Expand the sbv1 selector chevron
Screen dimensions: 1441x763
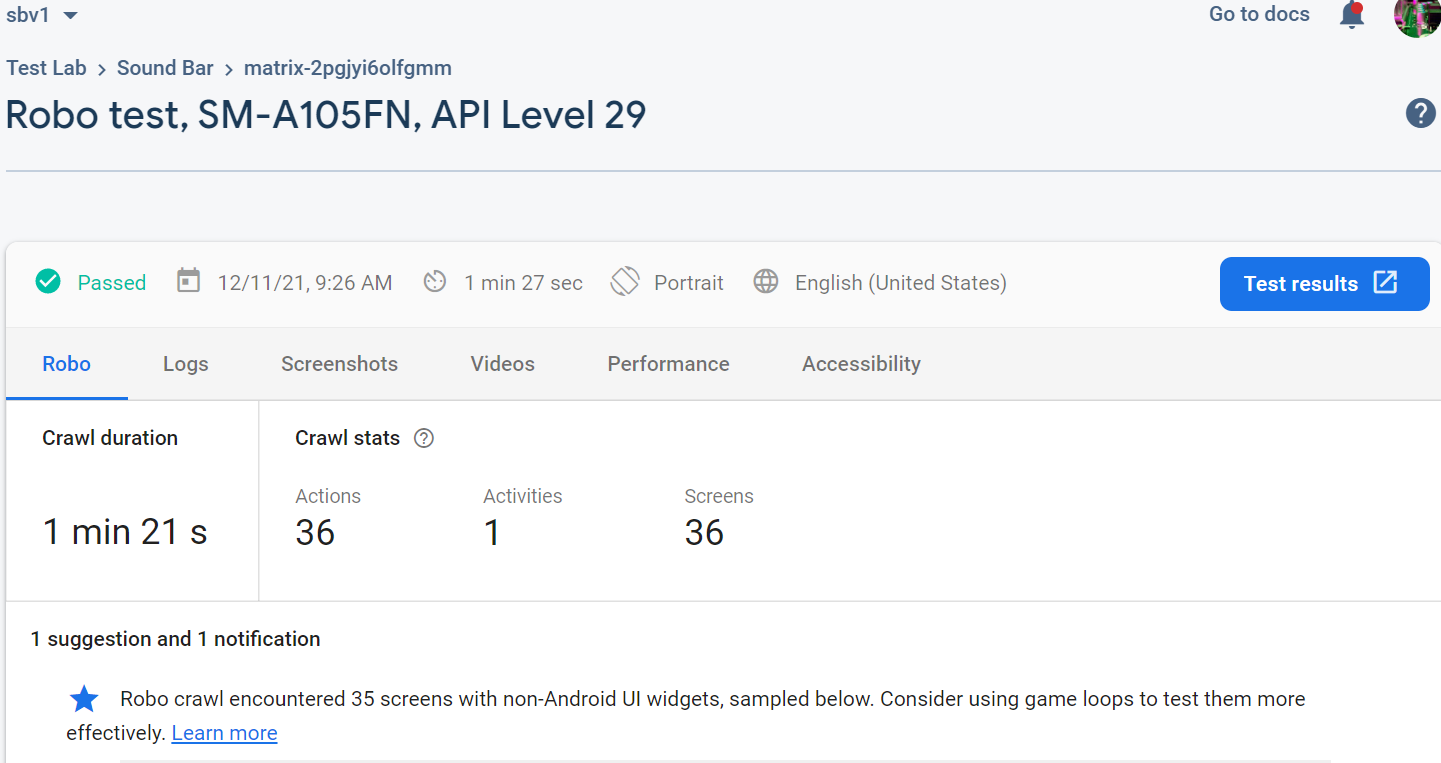click(68, 15)
